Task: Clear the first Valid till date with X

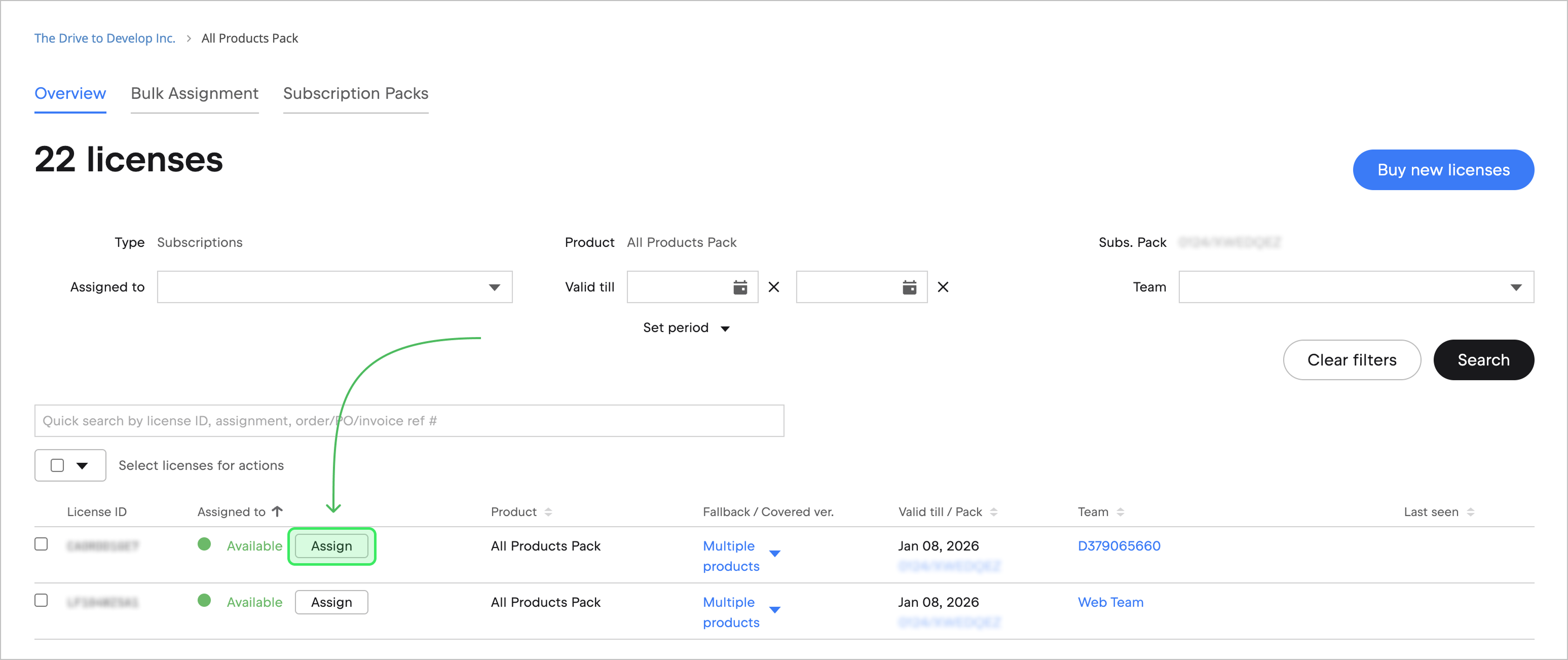Action: point(773,287)
